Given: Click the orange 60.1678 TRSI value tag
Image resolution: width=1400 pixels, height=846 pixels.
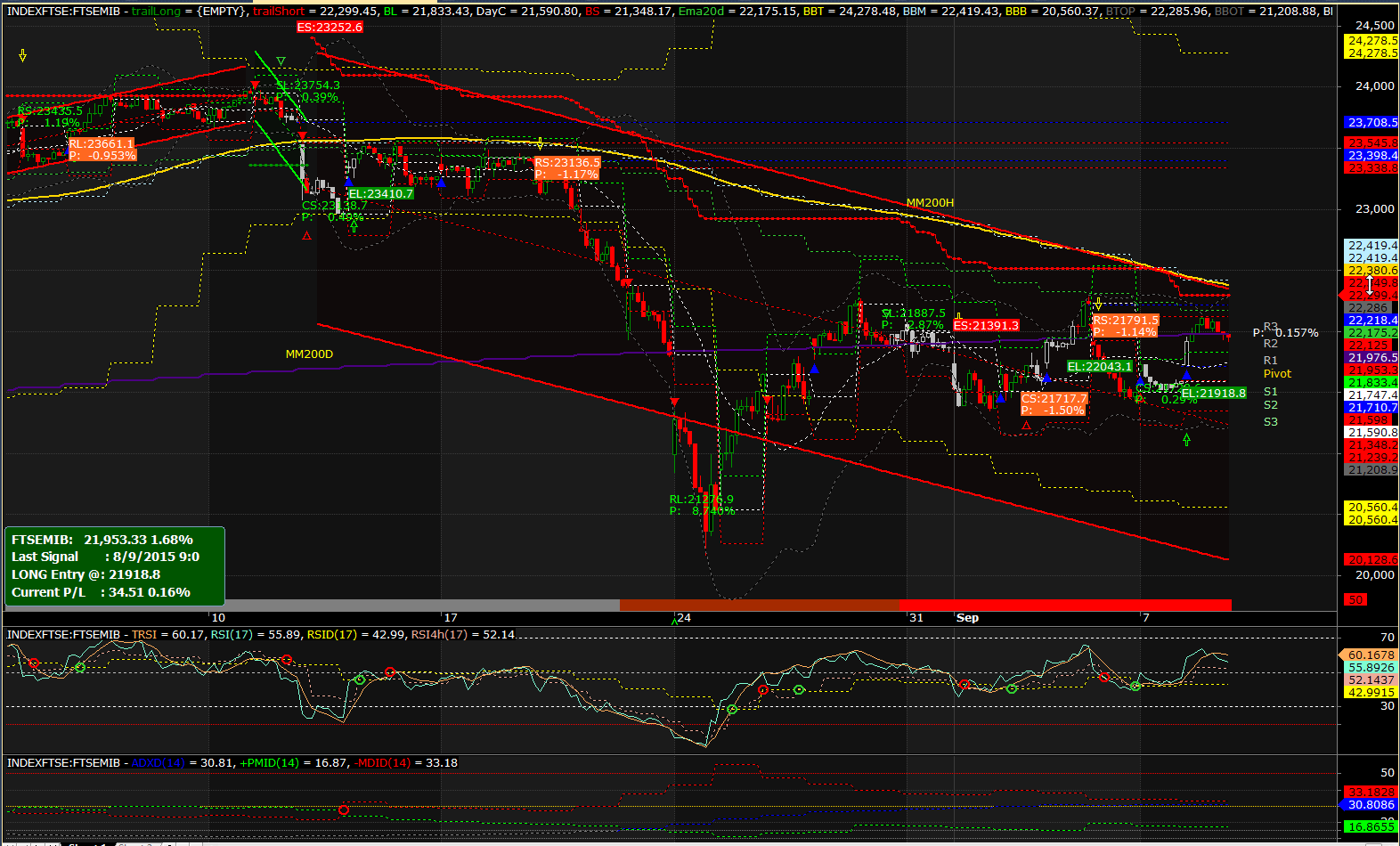Looking at the screenshot, I should (1369, 655).
